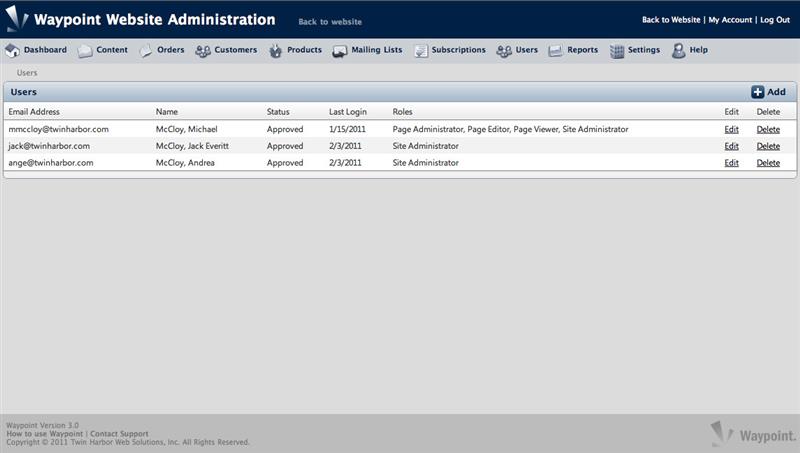Image resolution: width=800 pixels, height=453 pixels.
Task: Click the Help person icon
Action: (678, 51)
